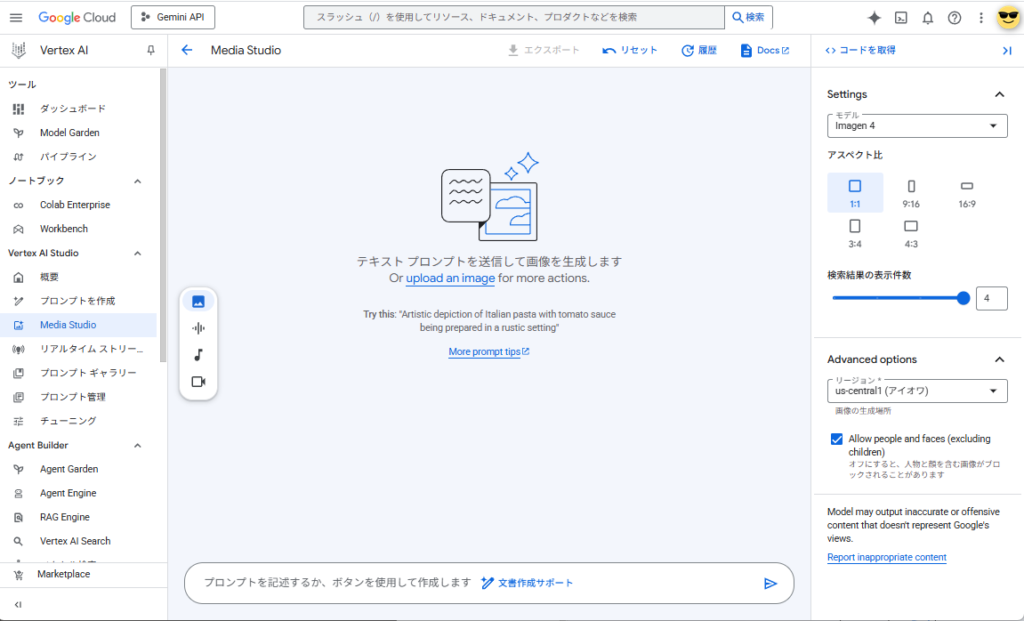Click 文書作成サポート button
The width and height of the screenshot is (1024, 621).
526,583
